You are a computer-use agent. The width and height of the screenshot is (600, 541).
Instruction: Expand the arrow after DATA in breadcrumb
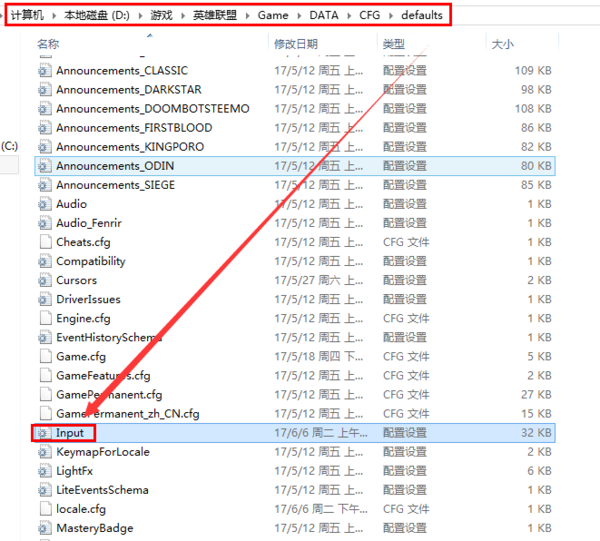349,15
